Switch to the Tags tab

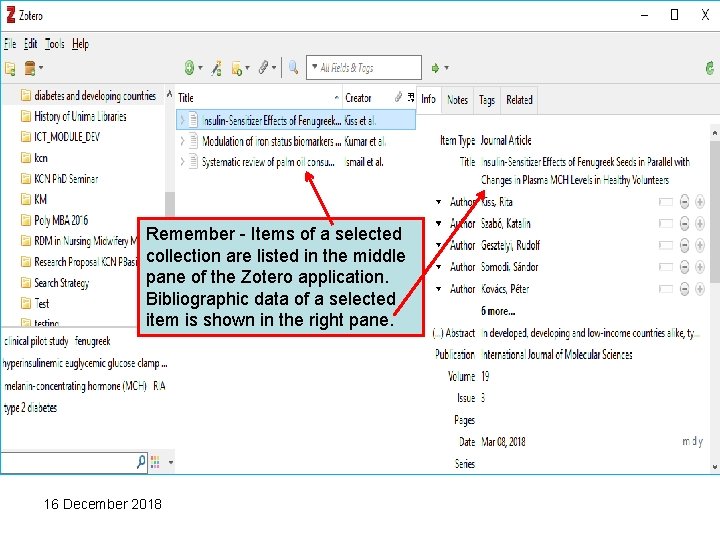487,100
